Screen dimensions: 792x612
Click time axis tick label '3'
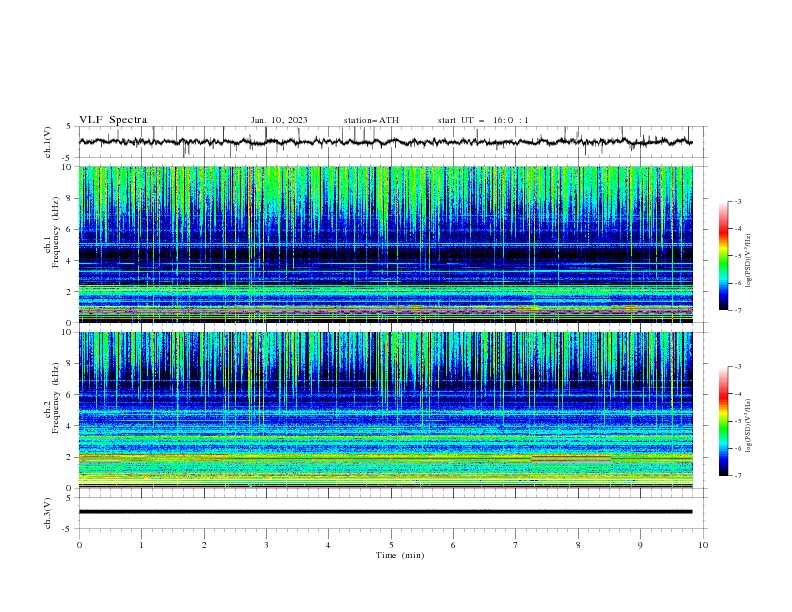(x=266, y=545)
